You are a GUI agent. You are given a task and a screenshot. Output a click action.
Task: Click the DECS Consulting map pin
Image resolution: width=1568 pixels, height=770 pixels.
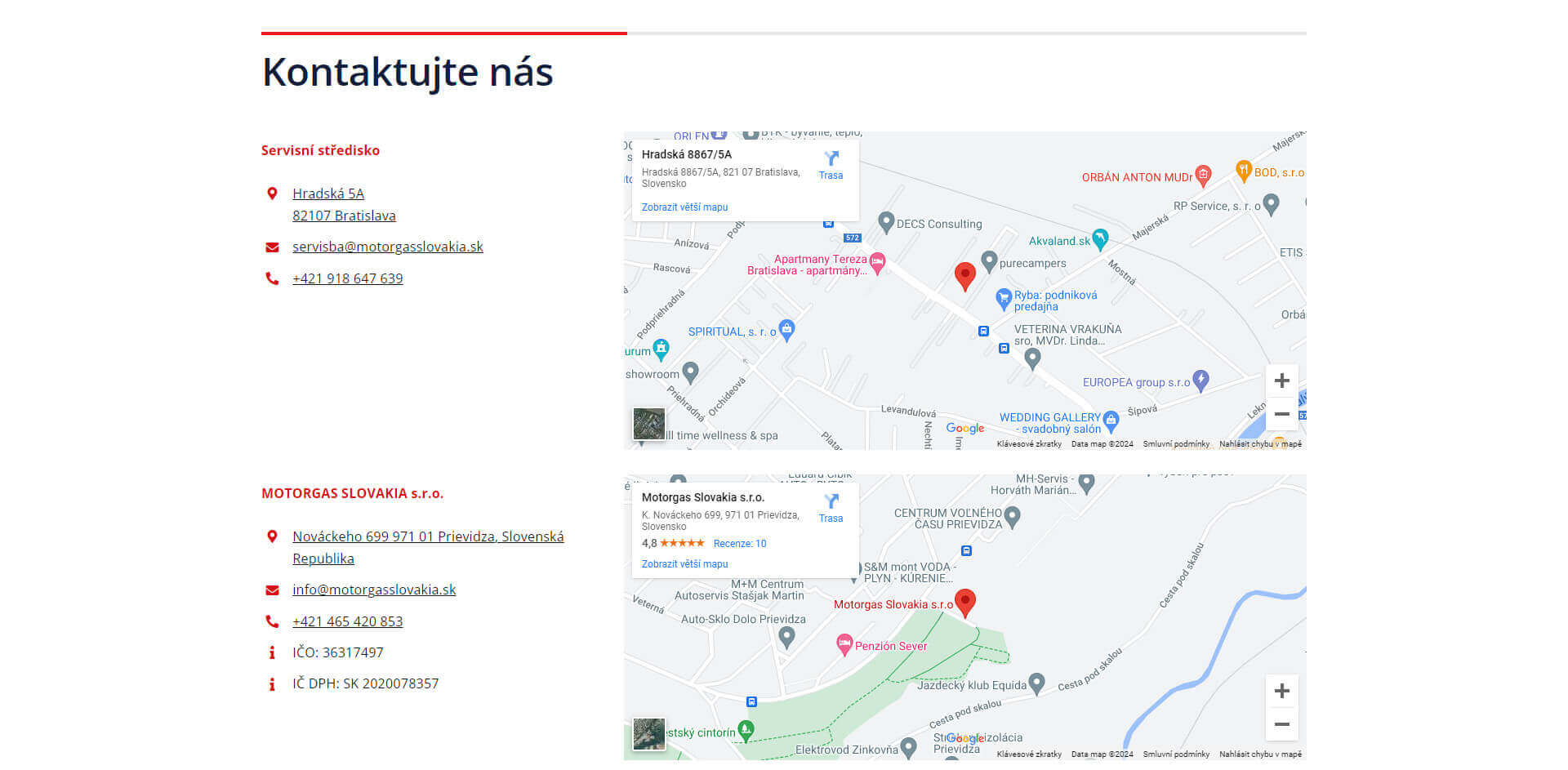tap(886, 222)
